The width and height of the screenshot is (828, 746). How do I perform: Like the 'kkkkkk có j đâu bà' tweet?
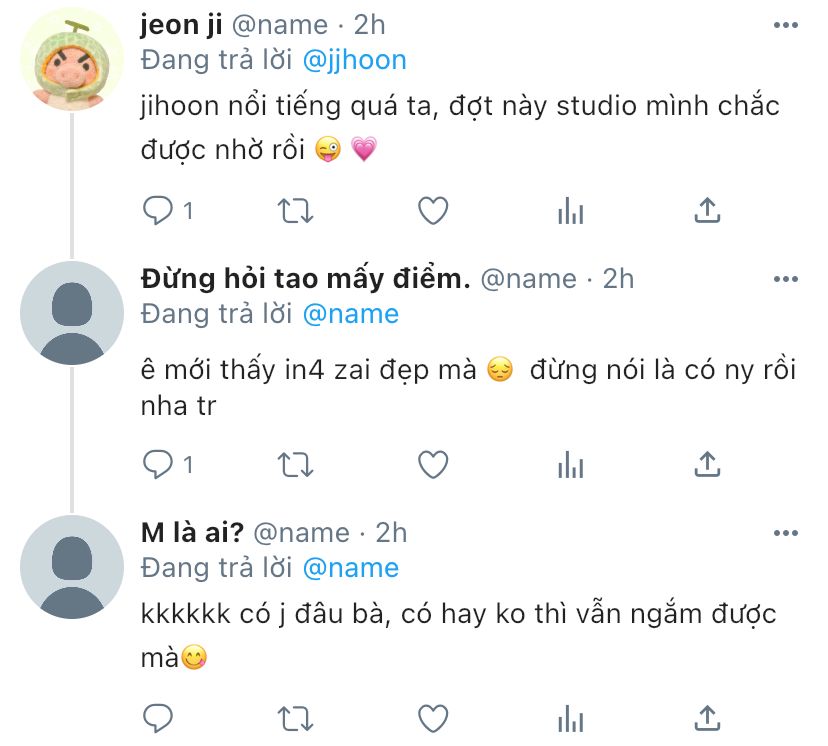[x=432, y=717]
